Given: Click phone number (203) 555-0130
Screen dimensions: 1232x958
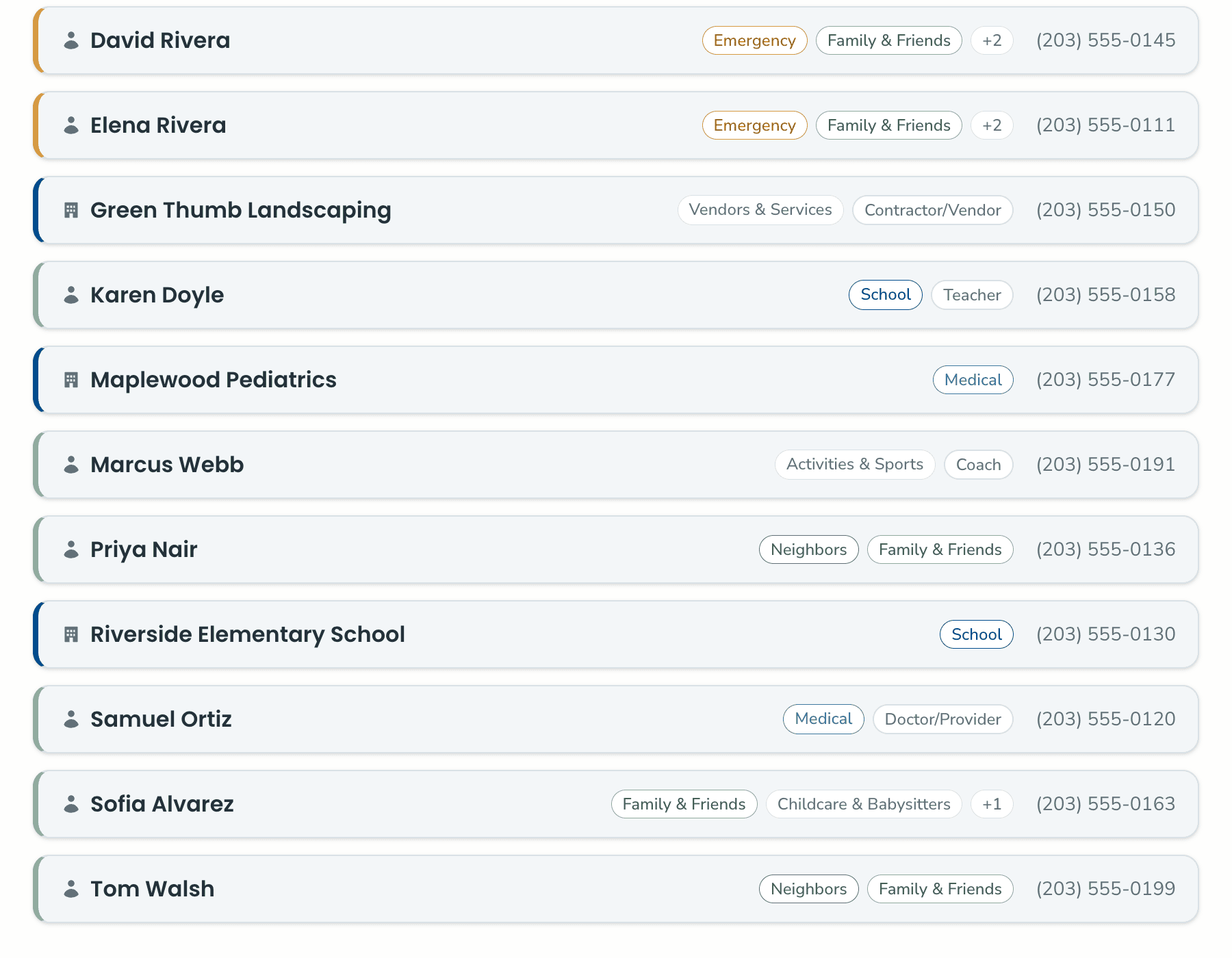Looking at the screenshot, I should point(1105,634).
